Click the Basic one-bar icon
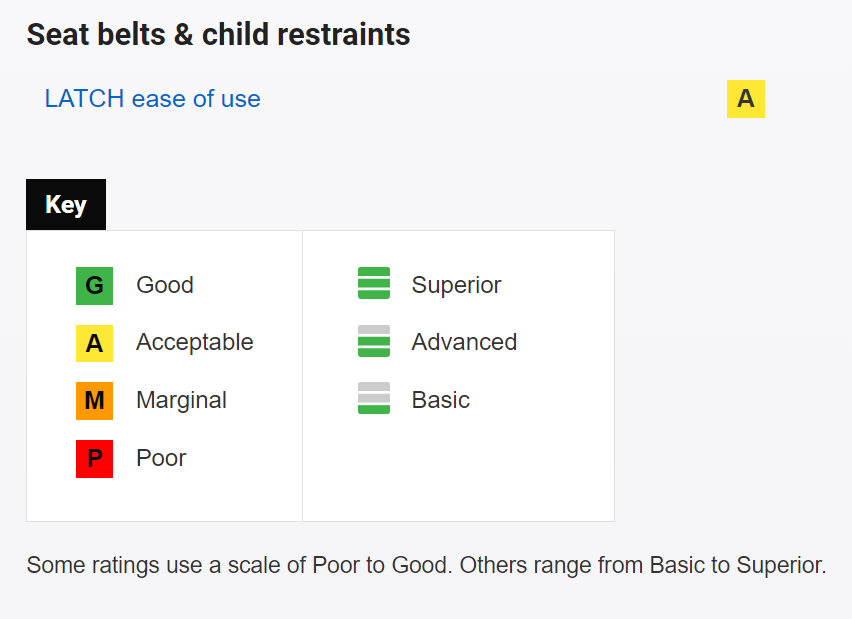 (373, 399)
